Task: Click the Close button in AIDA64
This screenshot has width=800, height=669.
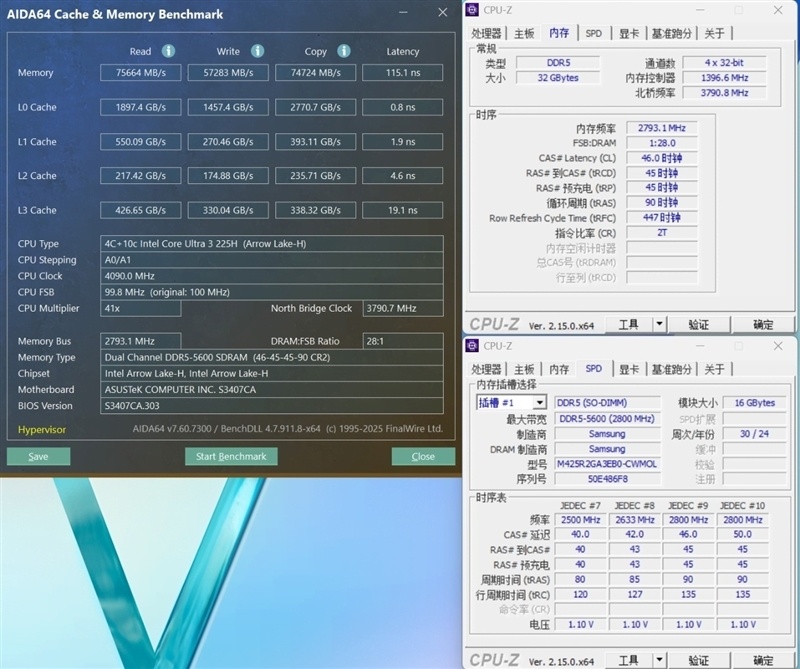Action: (x=423, y=456)
